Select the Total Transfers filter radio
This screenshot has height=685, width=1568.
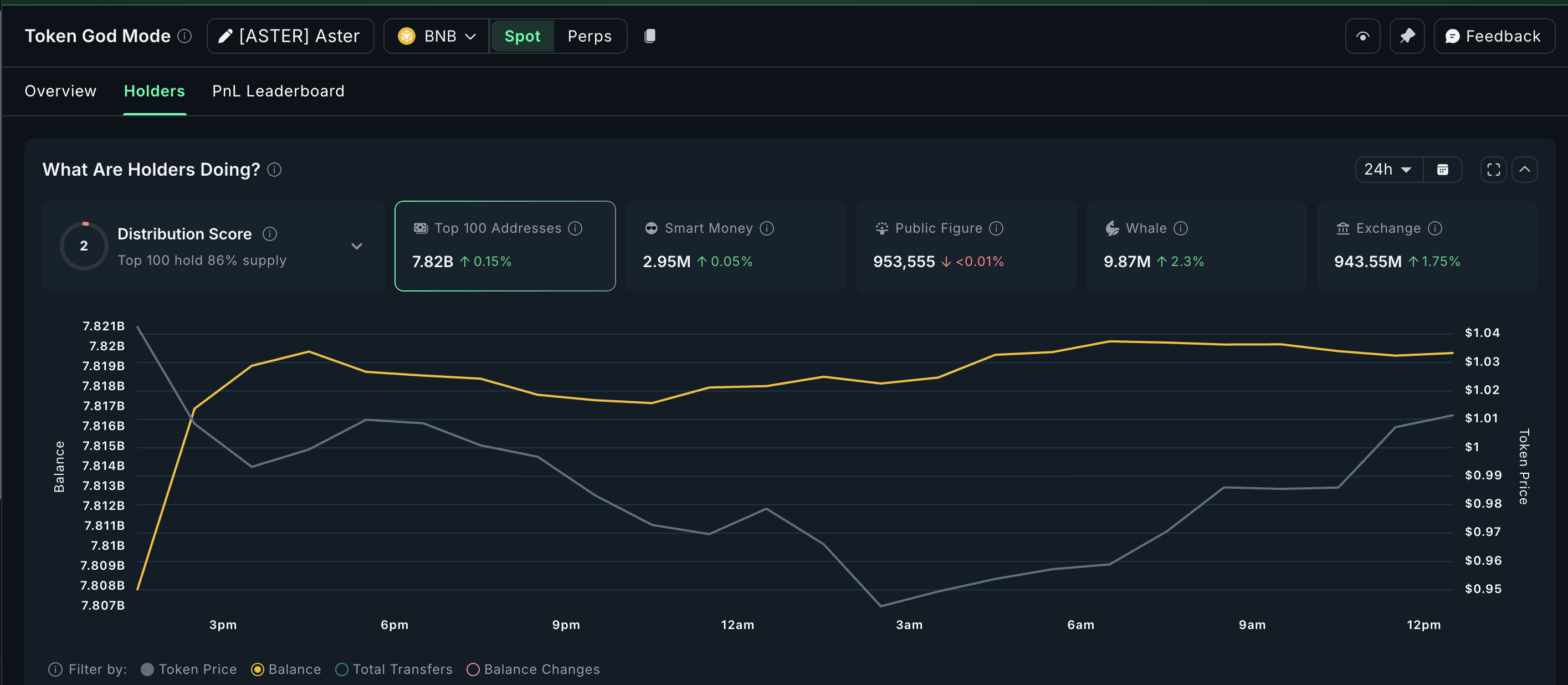pyautogui.click(x=342, y=669)
